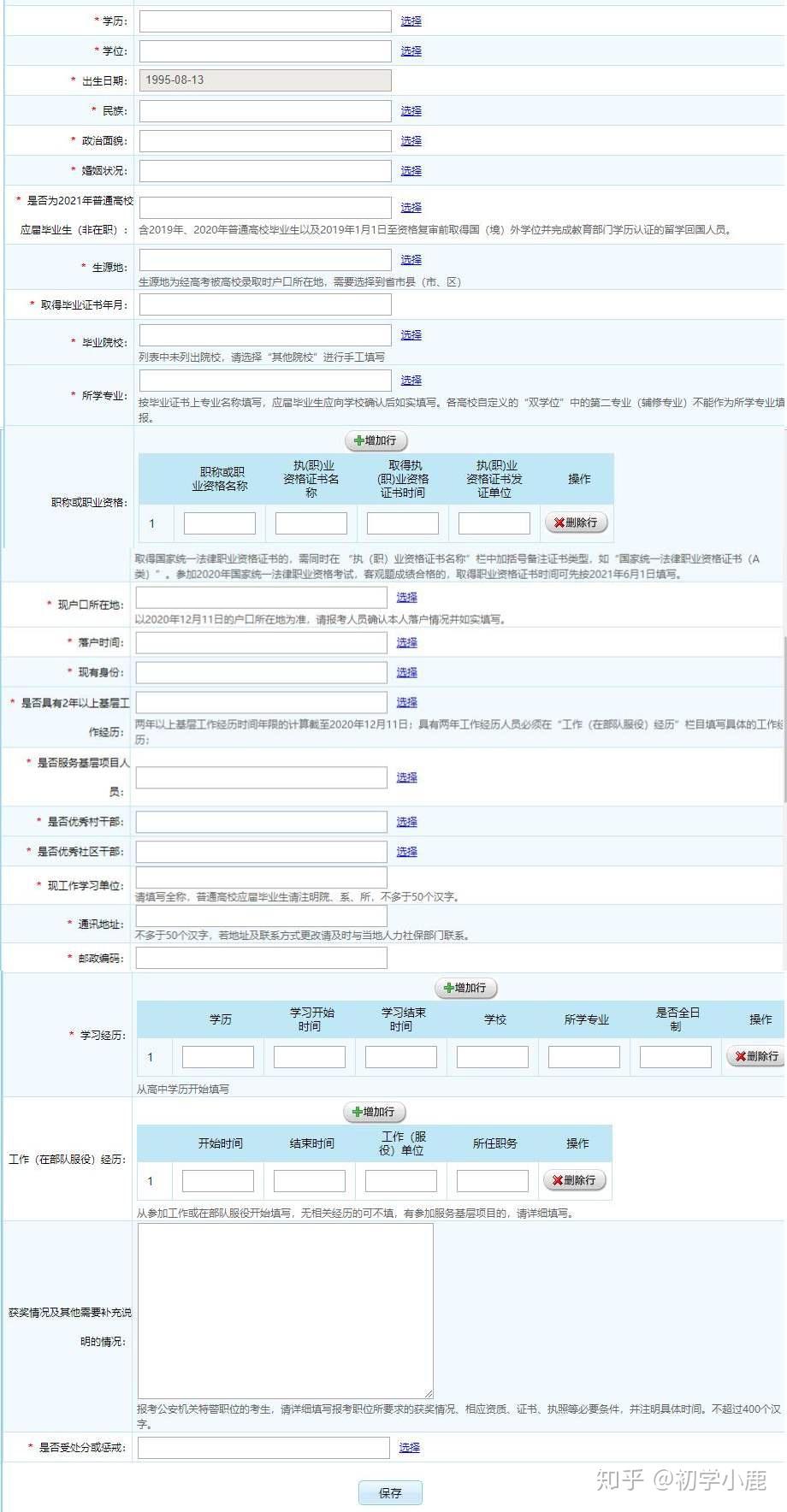
Task: Click the 选择 link for 婚姻状况
Action: click(411, 170)
